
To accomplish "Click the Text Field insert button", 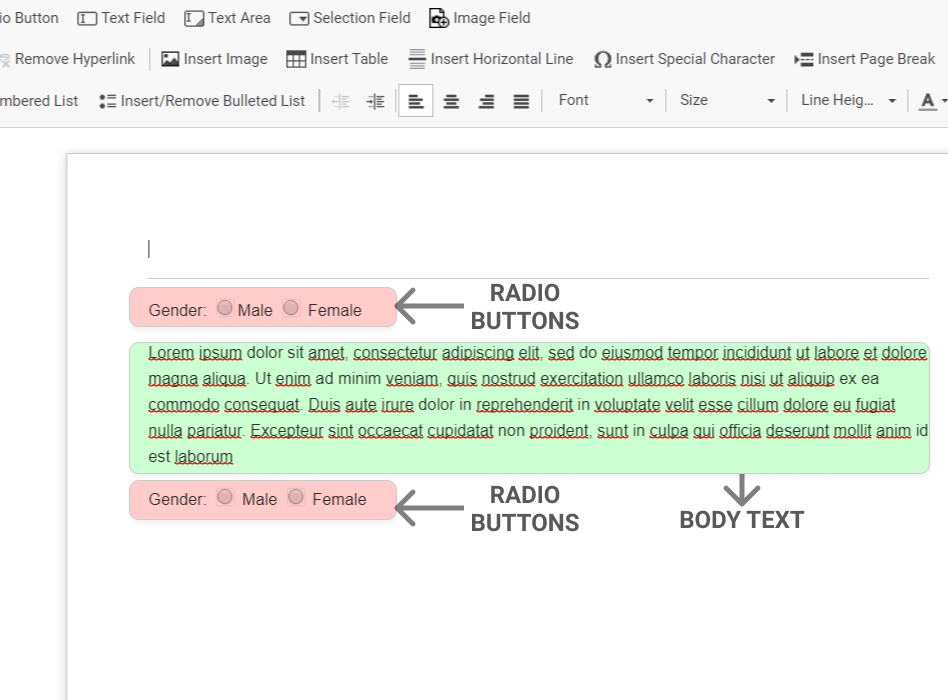I will pos(121,18).
